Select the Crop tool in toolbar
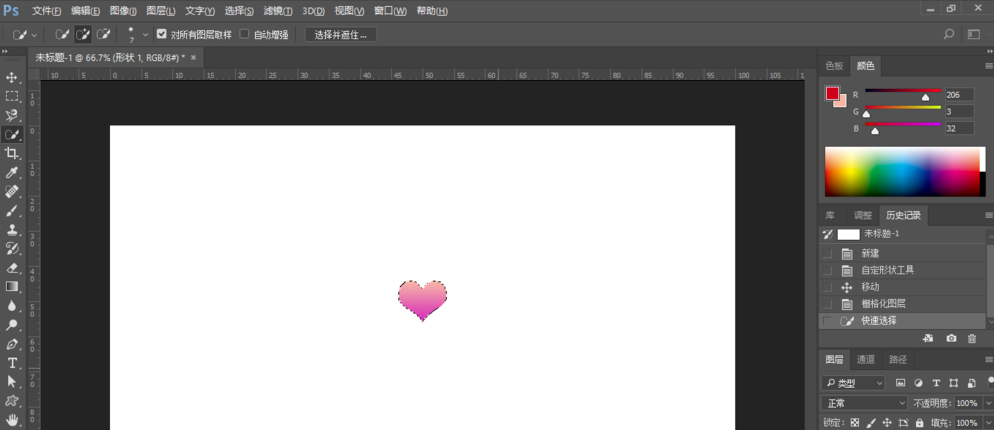Viewport: 994px width, 430px height. 11,153
